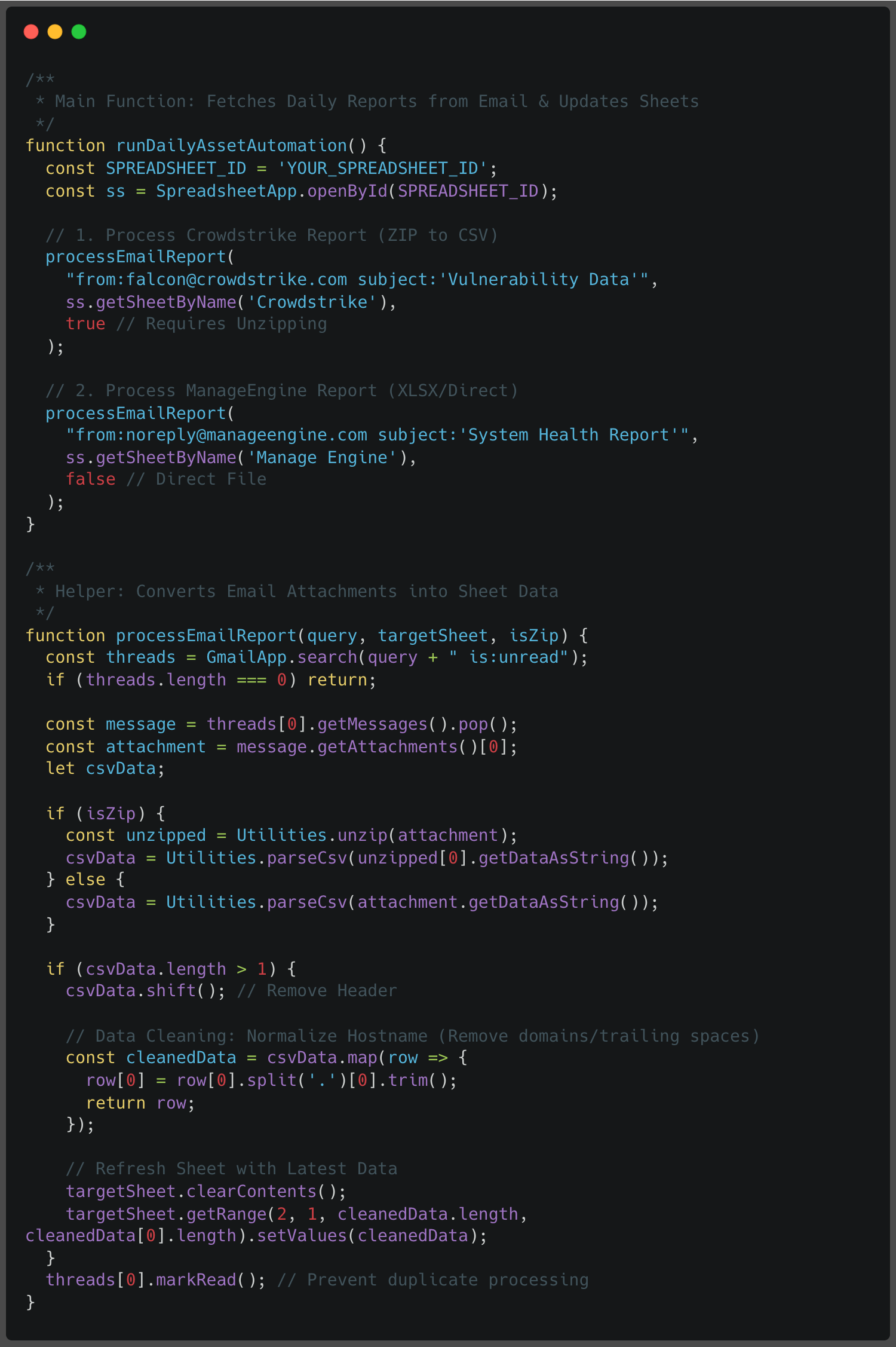Click the red close window dot
The image size is (896, 1347).
31,32
